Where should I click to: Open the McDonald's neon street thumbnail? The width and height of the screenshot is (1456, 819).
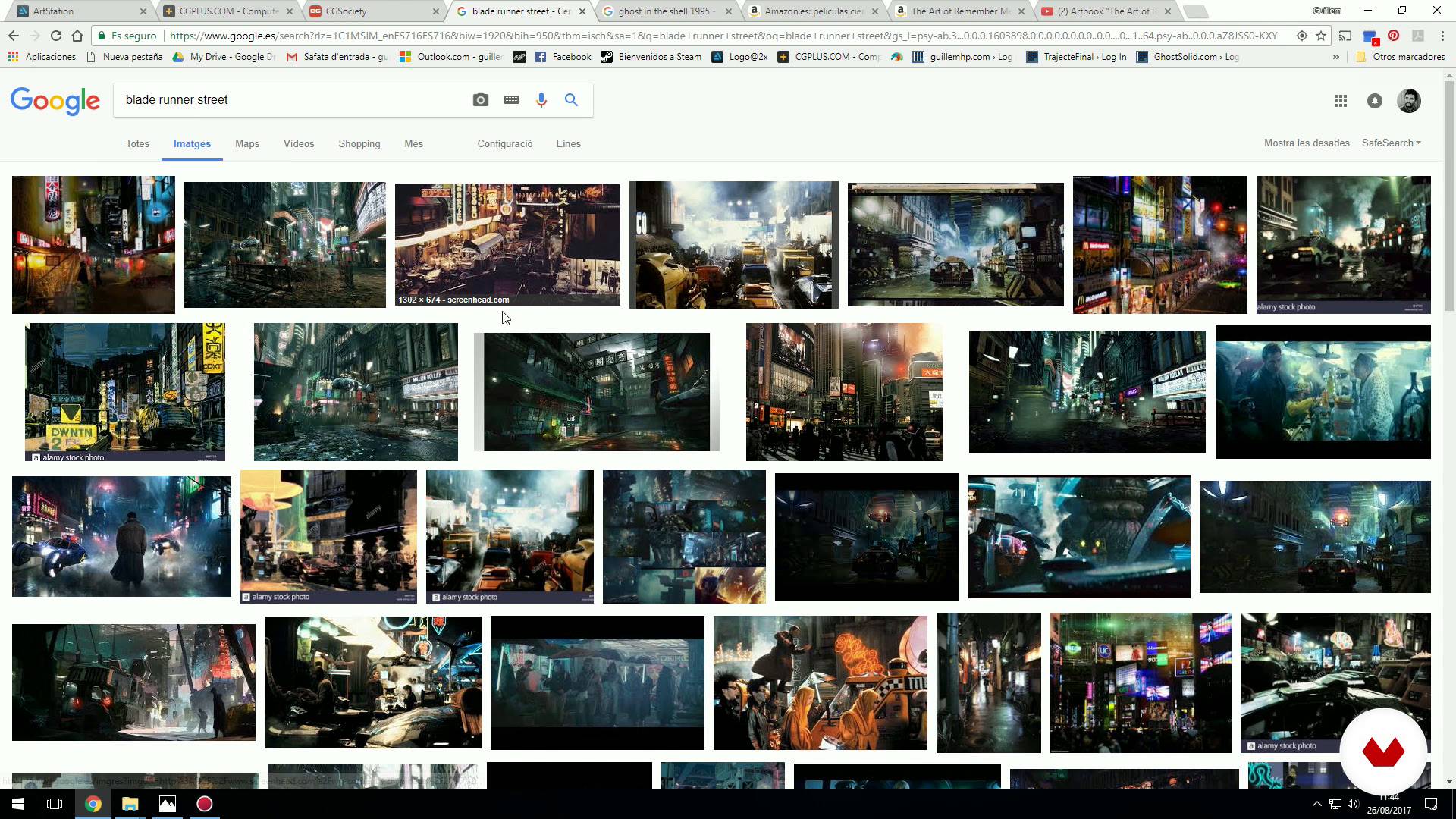tap(1159, 245)
